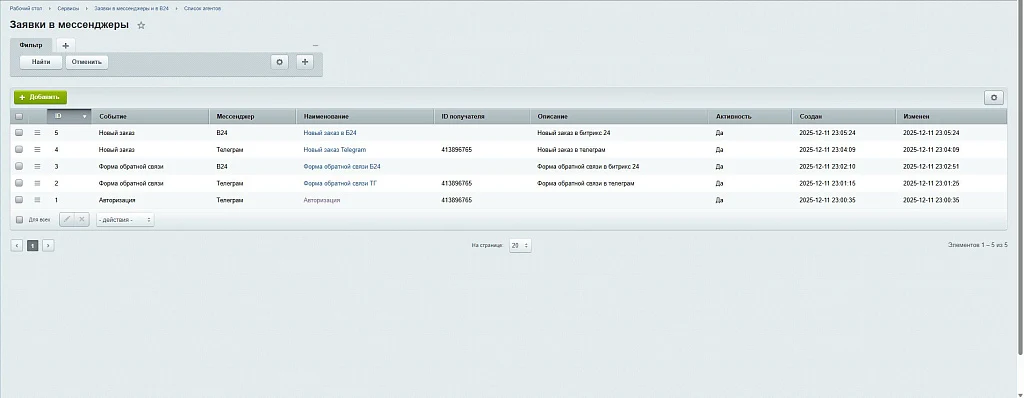
Task: Click the 'Отменить' button
Action: click(87, 62)
